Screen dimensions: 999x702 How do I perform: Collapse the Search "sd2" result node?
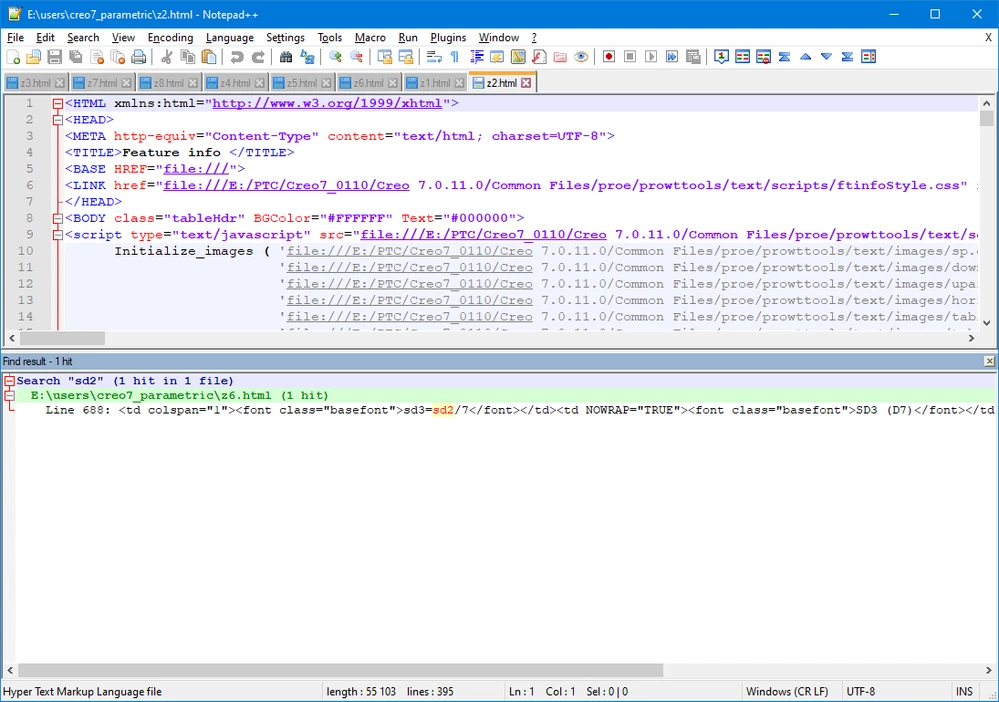click(9, 381)
